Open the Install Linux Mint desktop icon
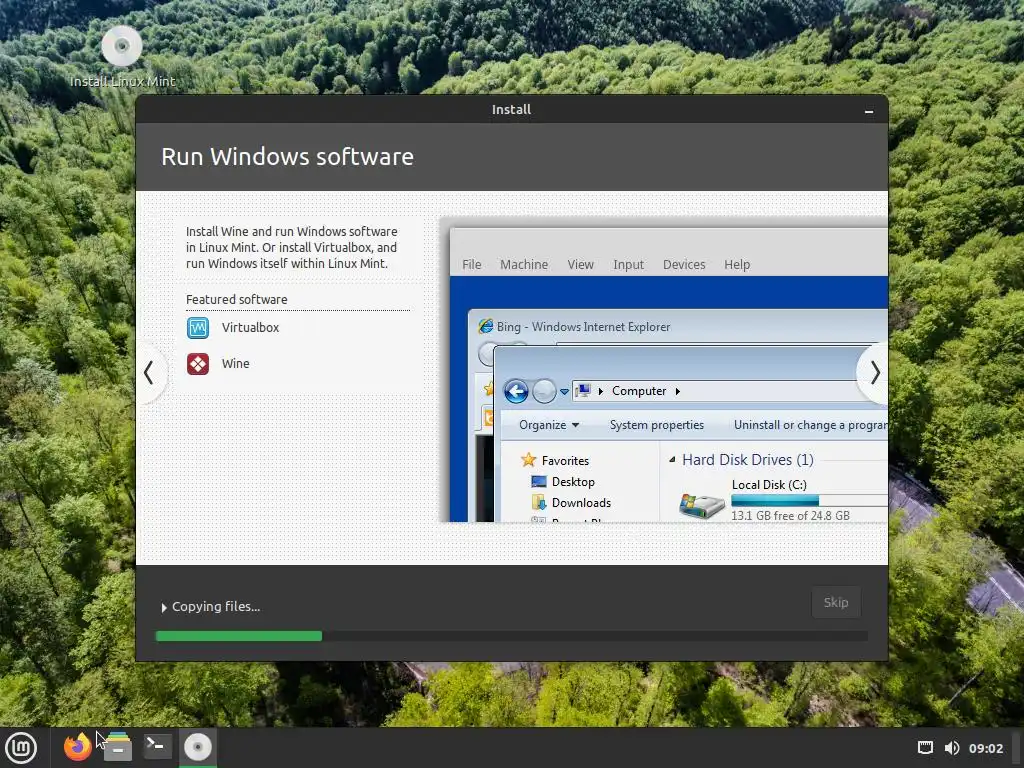 tap(122, 56)
